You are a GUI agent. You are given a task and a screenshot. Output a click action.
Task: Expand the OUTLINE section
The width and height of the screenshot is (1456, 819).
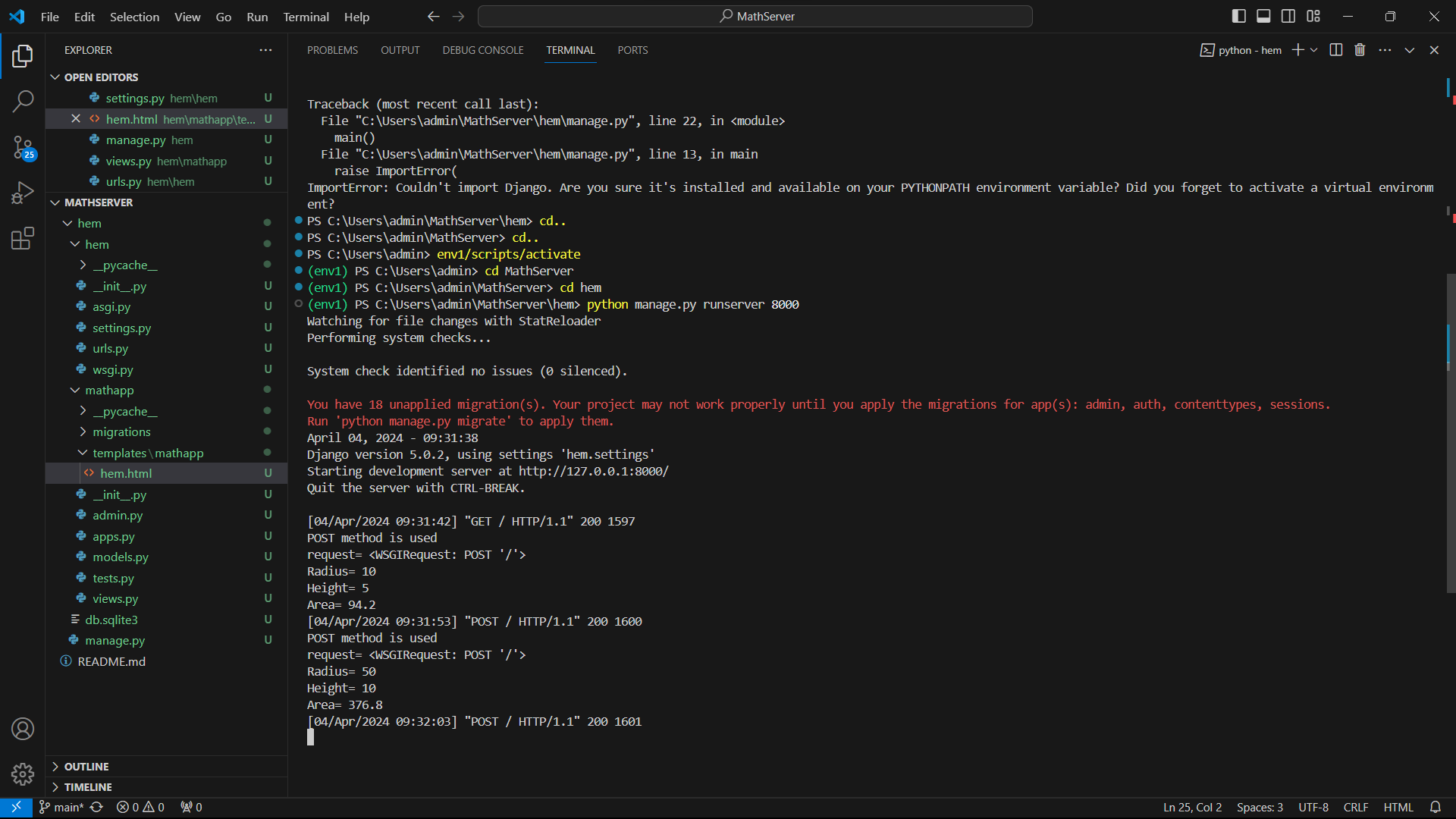tap(86, 767)
